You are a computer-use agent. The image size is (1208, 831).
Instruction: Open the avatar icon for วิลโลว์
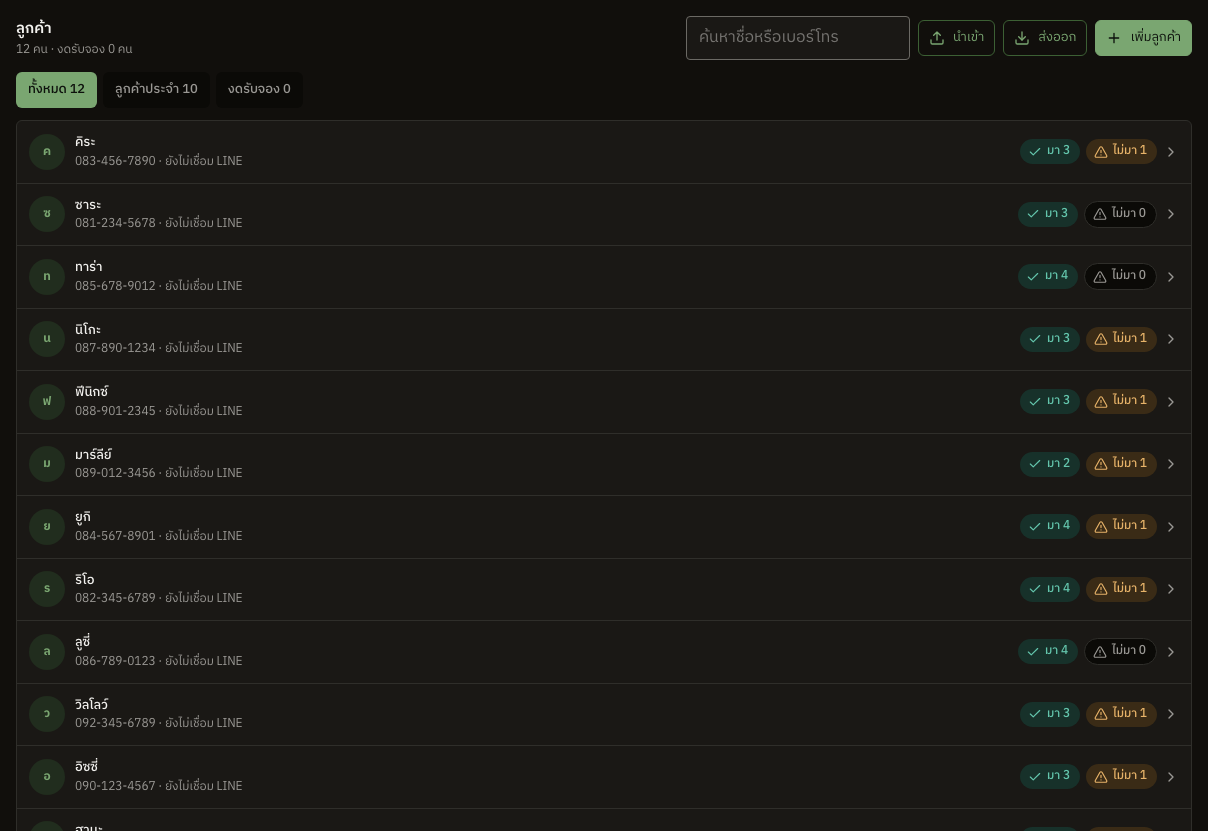point(47,714)
